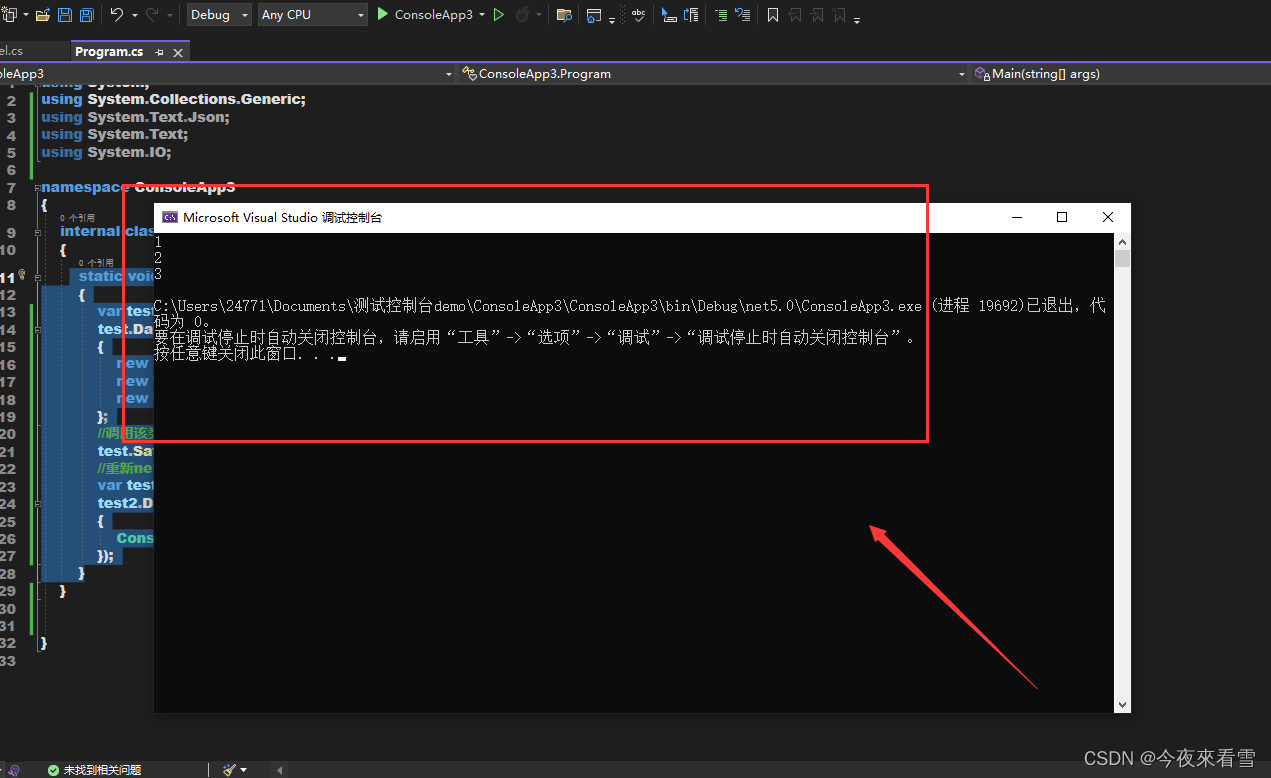The image size is (1271, 778).
Task: Toggle a bookmark on the current line
Action: pos(773,14)
